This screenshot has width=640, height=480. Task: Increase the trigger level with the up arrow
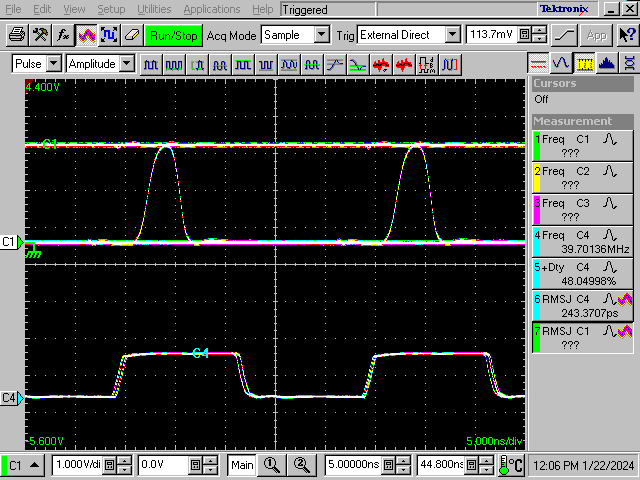[540, 31]
